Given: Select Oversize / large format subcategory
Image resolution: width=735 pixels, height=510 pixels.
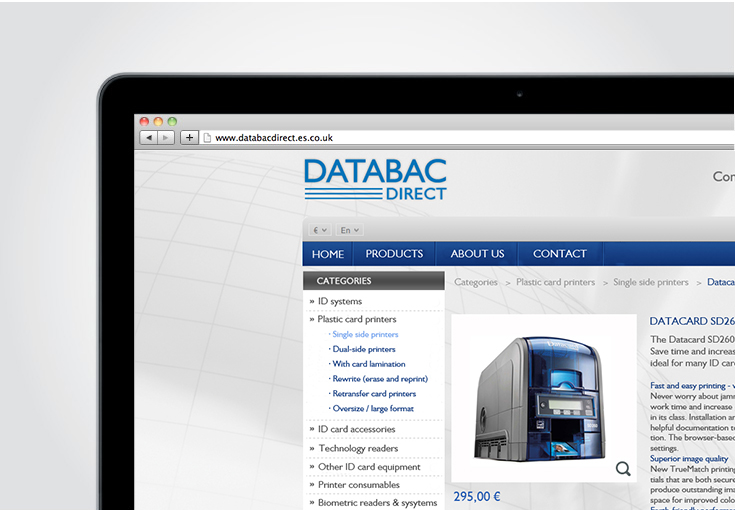Looking at the screenshot, I should (373, 409).
